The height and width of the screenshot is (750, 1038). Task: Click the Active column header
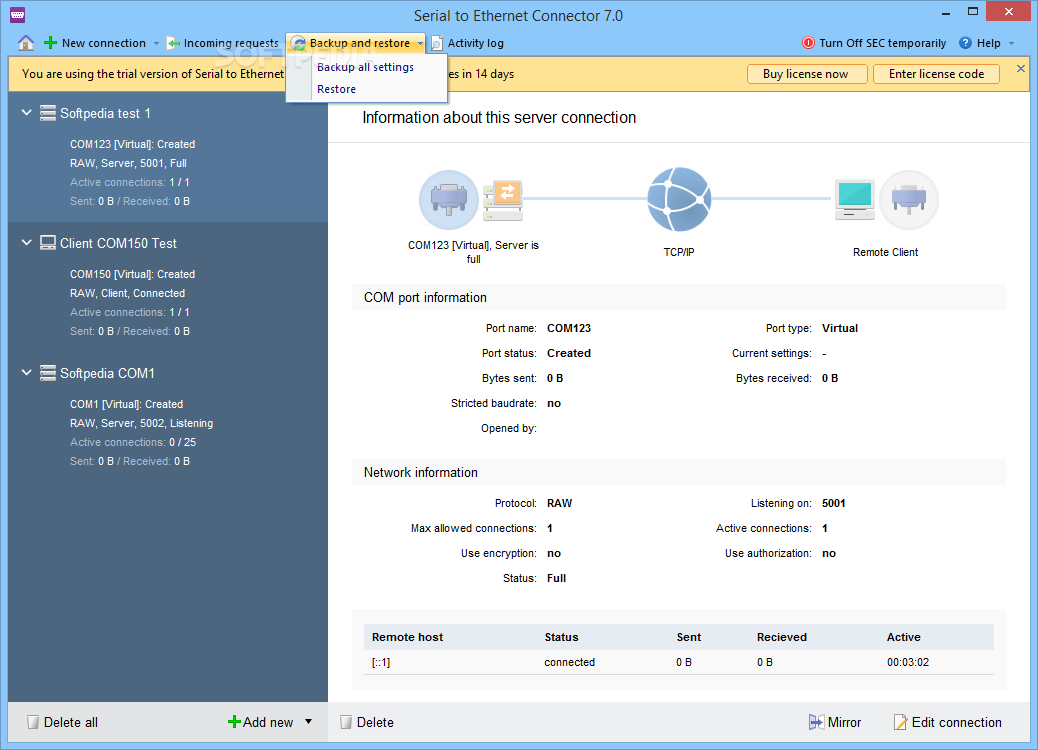click(x=904, y=637)
